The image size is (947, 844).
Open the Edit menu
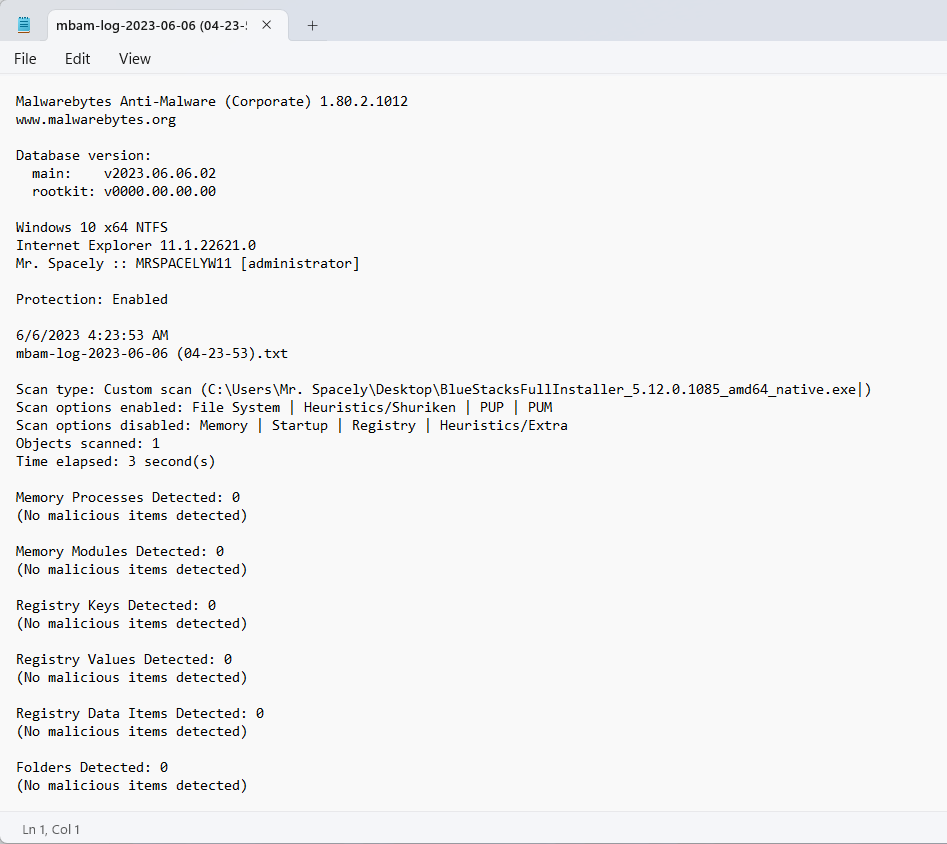(77, 59)
